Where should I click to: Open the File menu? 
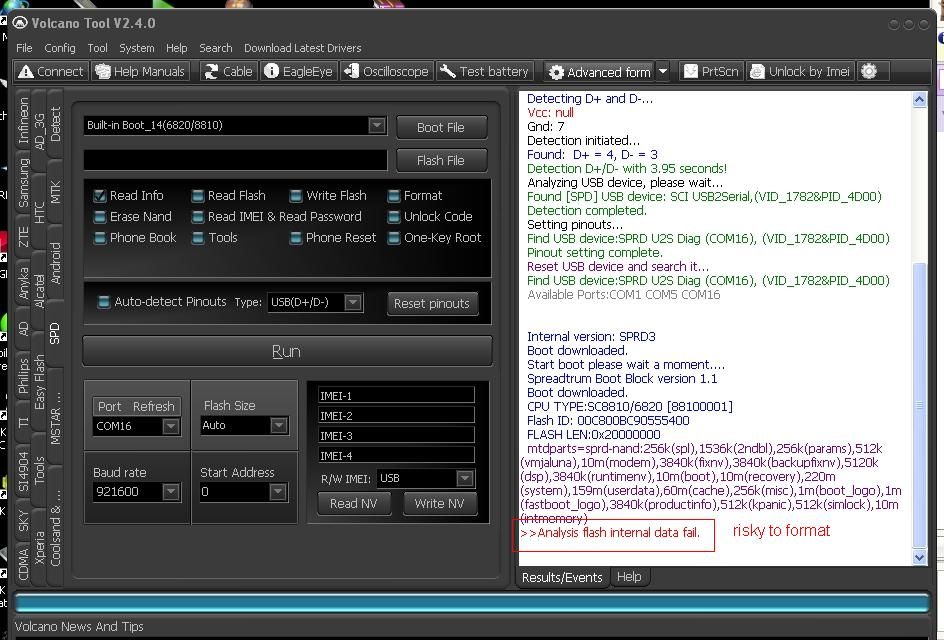tap(24, 48)
